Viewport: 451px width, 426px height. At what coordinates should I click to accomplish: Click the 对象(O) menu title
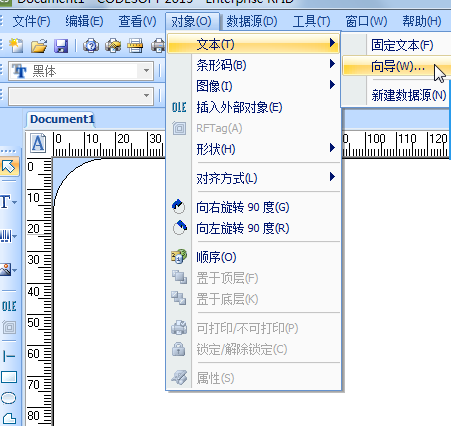click(x=192, y=22)
